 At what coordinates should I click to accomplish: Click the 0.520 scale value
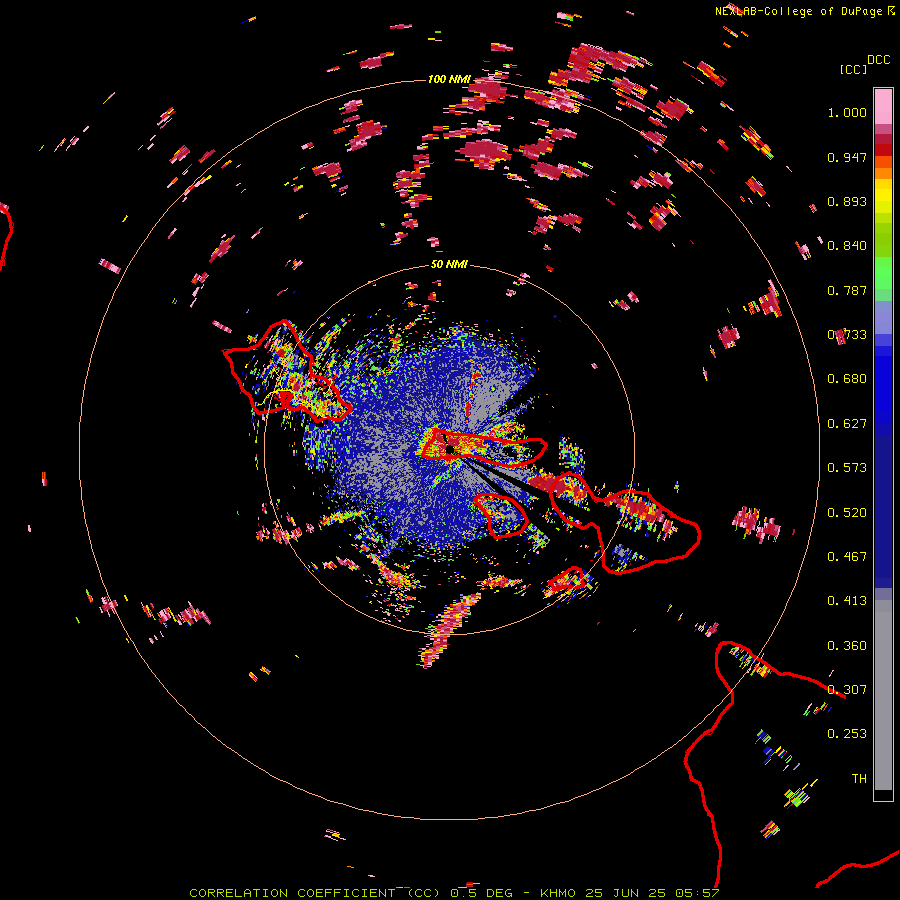[x=847, y=513]
